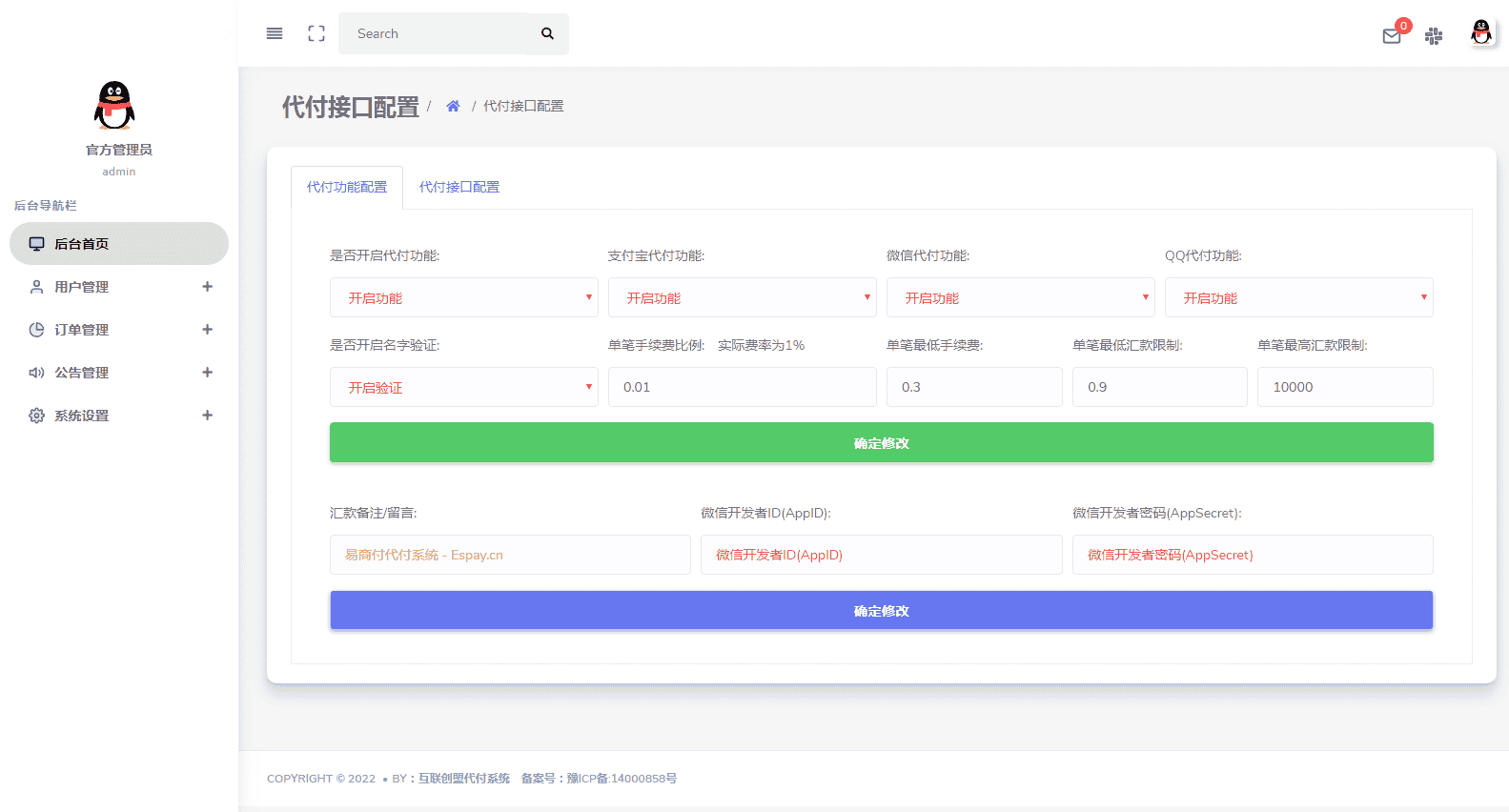Open the apps grid icon in header
The height and width of the screenshot is (812, 1509).
coord(1434,36)
